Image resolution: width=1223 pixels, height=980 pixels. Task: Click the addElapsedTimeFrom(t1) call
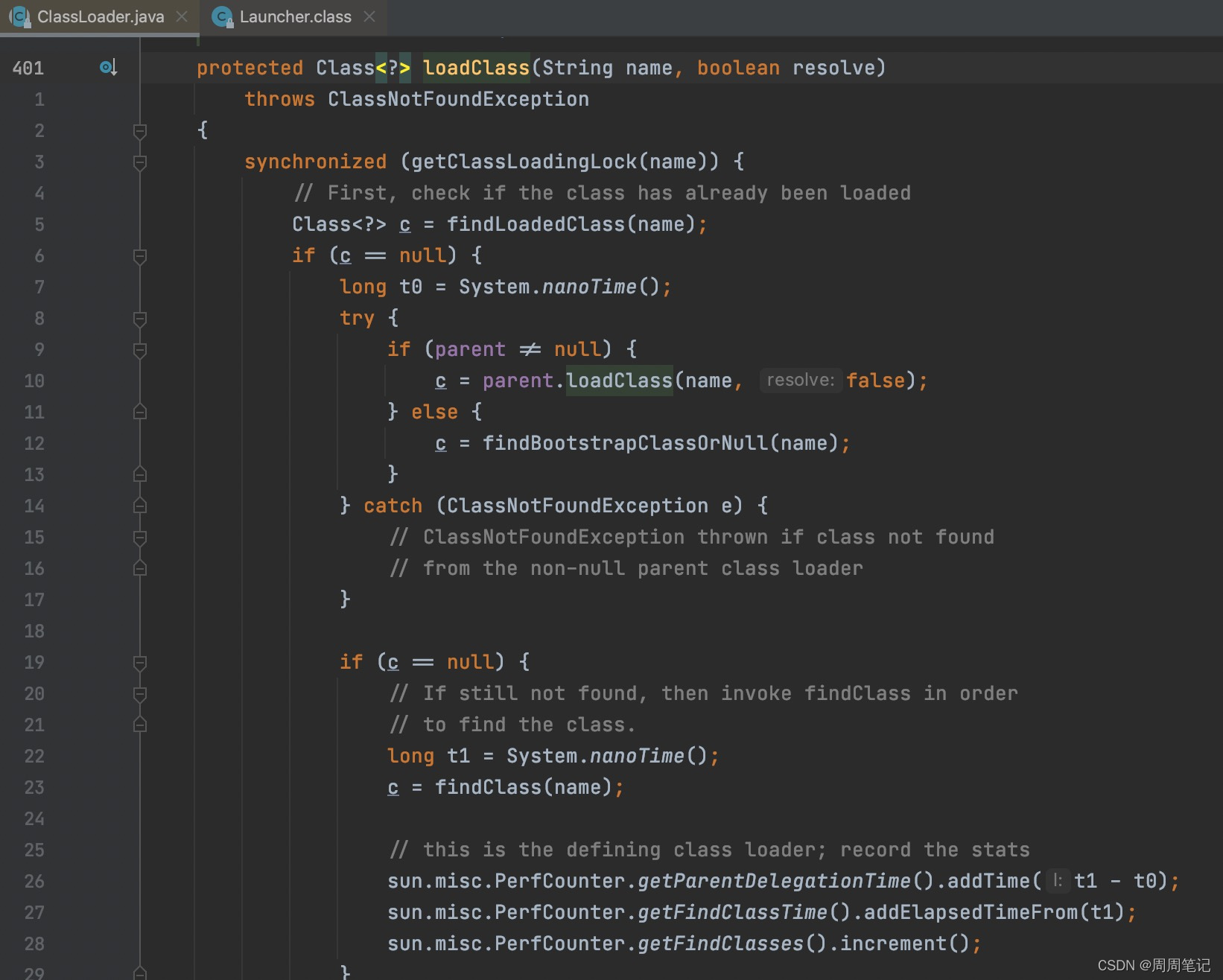point(994,912)
